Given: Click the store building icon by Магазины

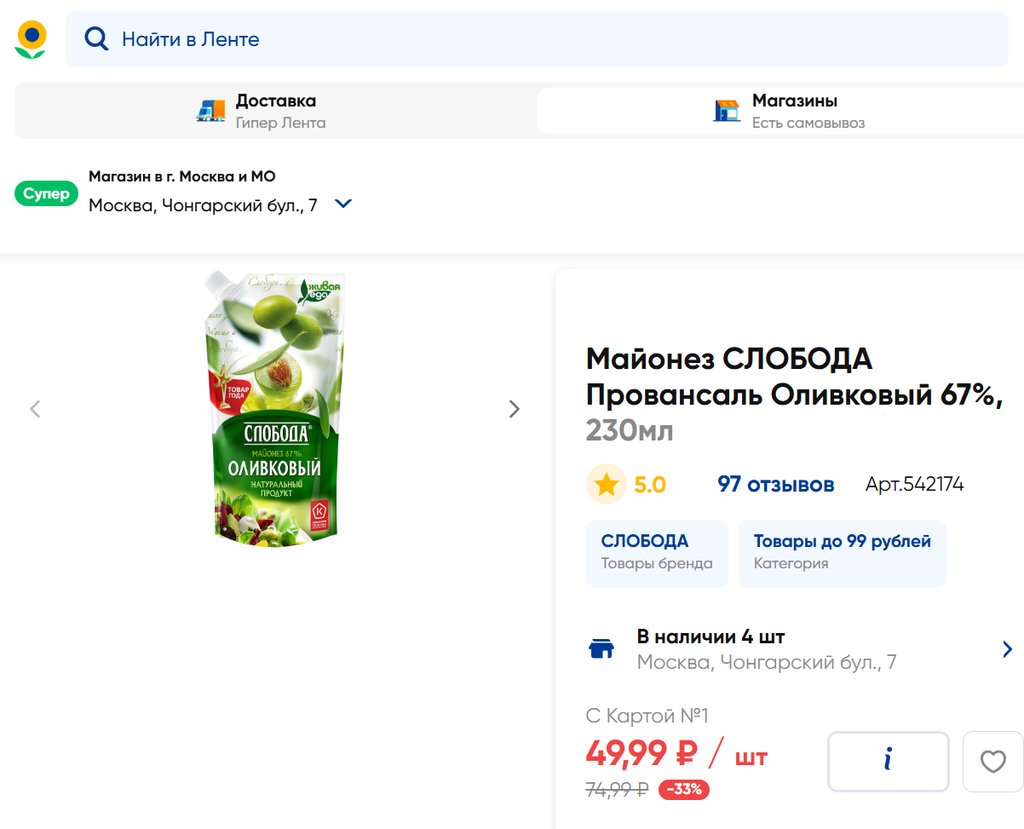Looking at the screenshot, I should click(x=727, y=111).
